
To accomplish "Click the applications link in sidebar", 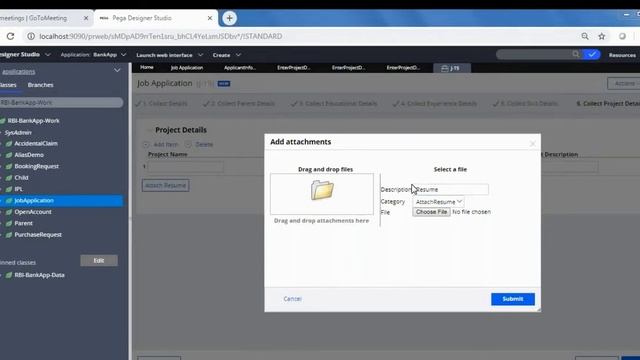I will coord(18,72).
